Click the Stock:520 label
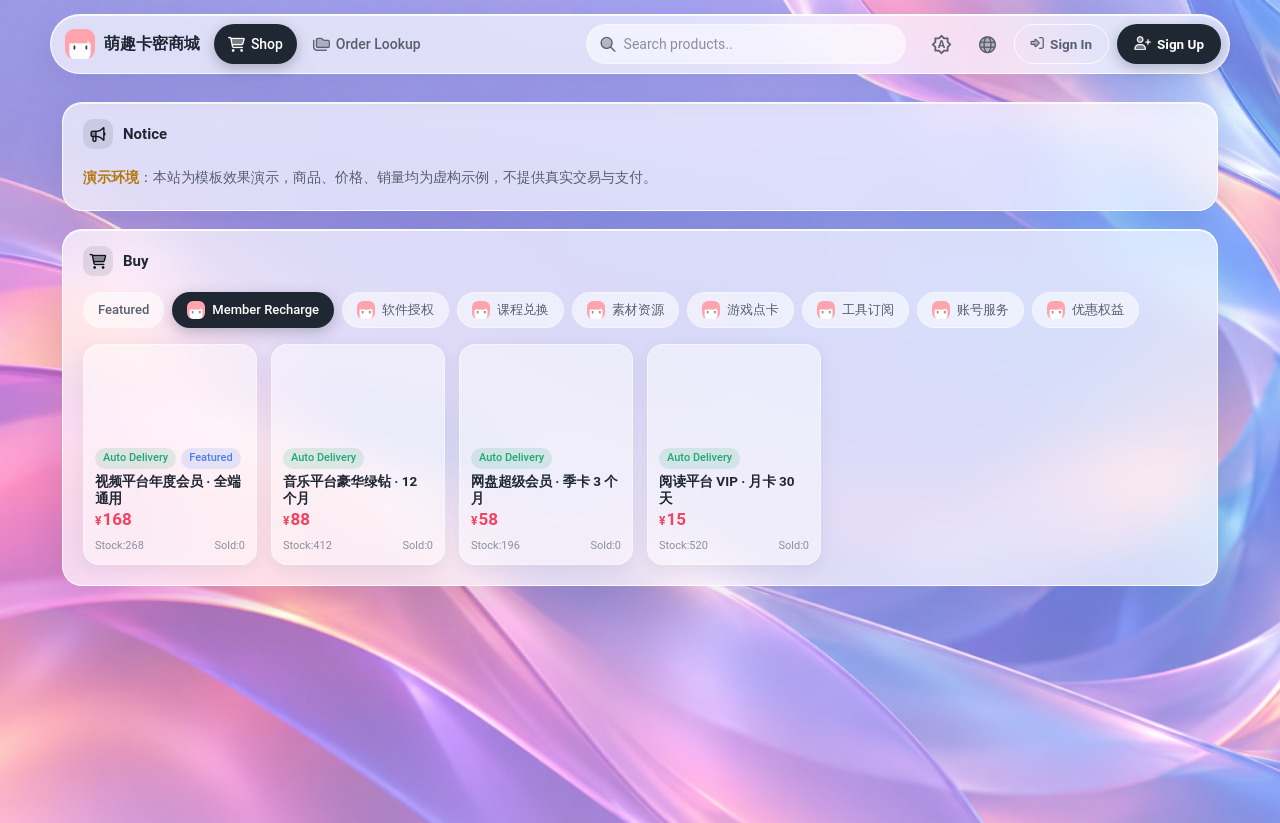The width and height of the screenshot is (1280, 823). [x=683, y=546]
